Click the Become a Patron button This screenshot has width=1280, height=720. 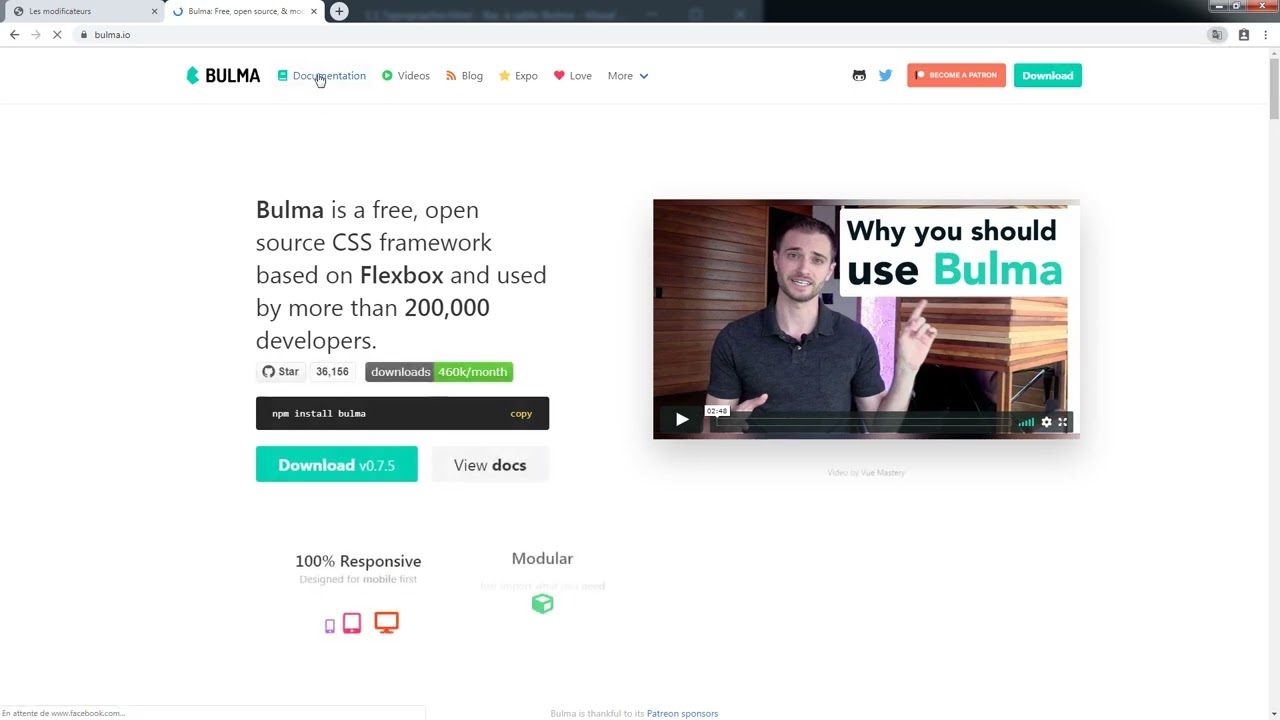pos(956,75)
